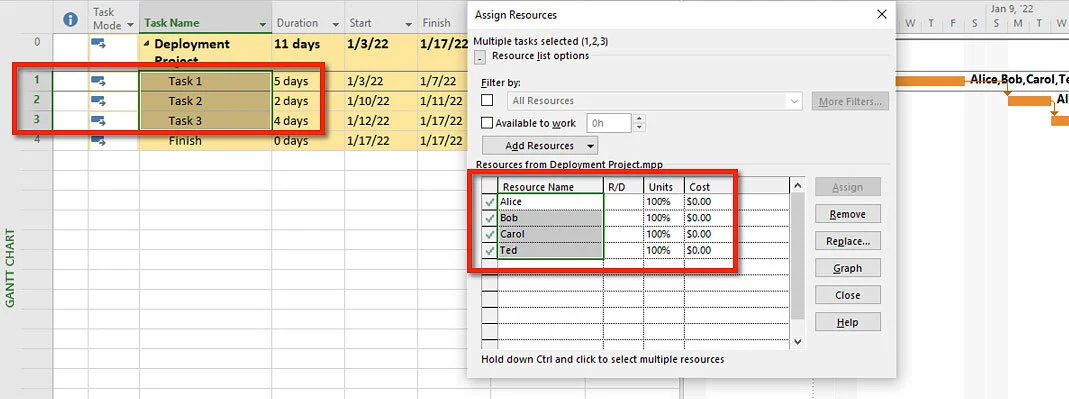Click Task 2 orange Gantt bar

tap(1029, 101)
